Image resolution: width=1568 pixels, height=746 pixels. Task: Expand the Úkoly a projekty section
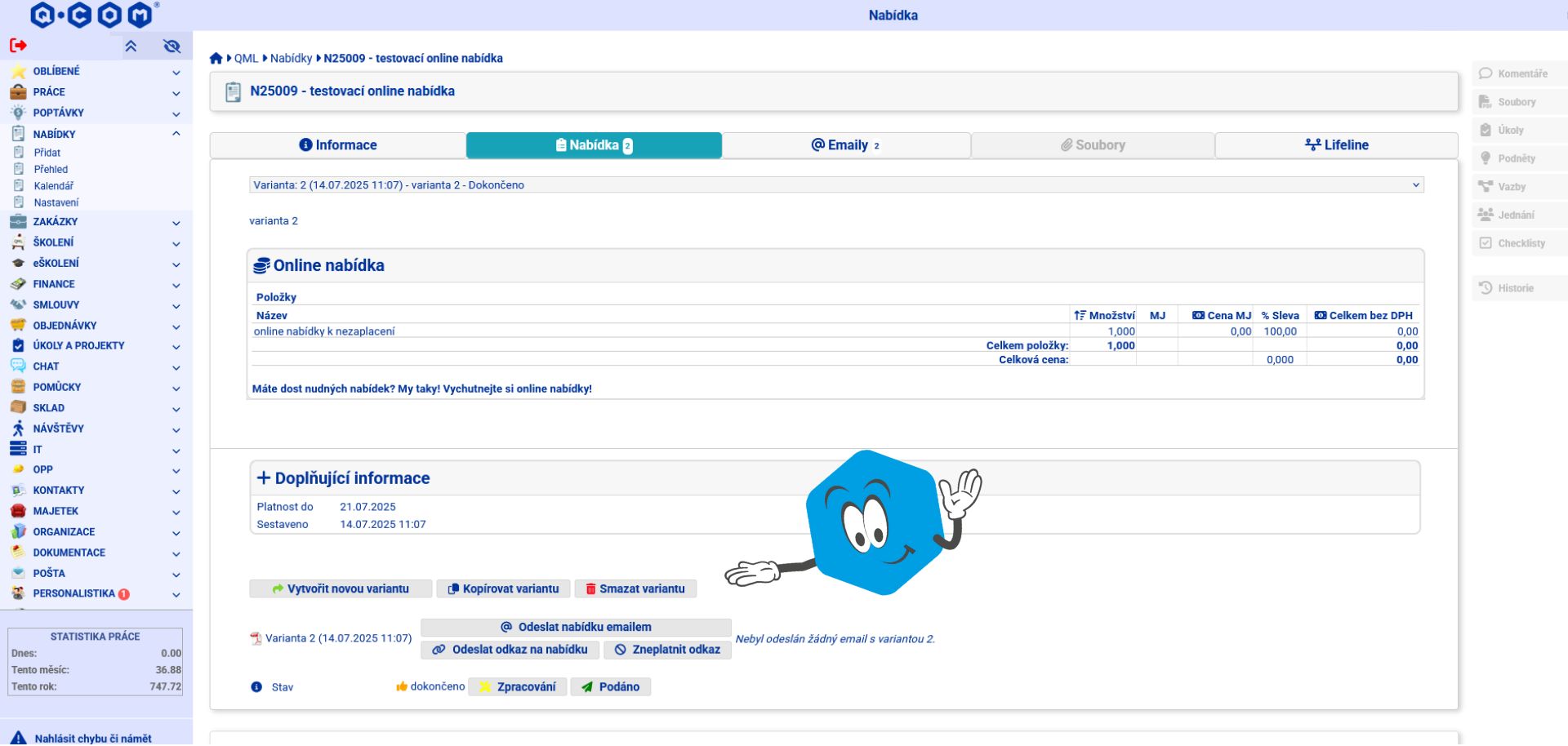click(176, 346)
